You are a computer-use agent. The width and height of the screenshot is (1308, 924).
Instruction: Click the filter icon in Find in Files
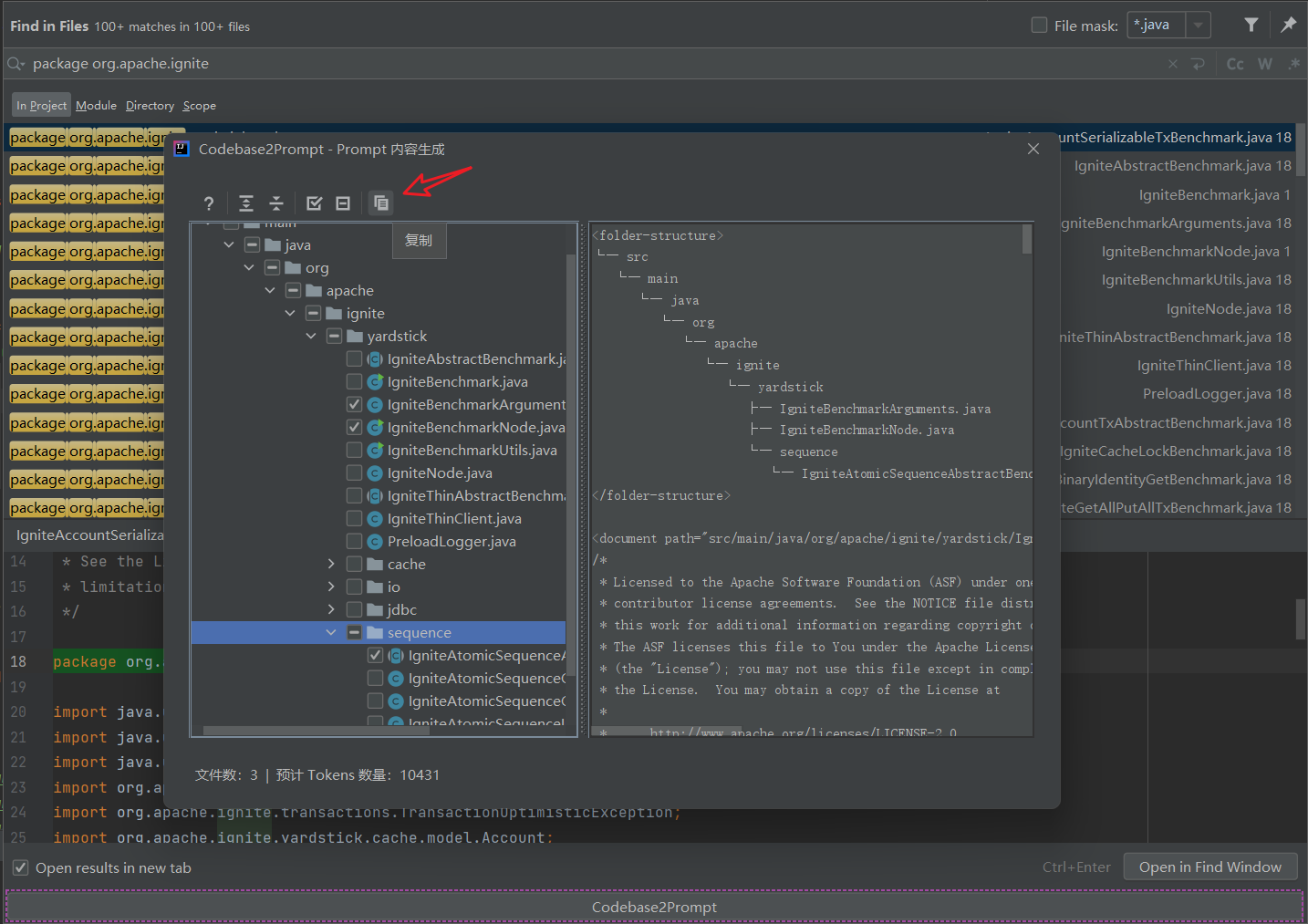point(1251,25)
